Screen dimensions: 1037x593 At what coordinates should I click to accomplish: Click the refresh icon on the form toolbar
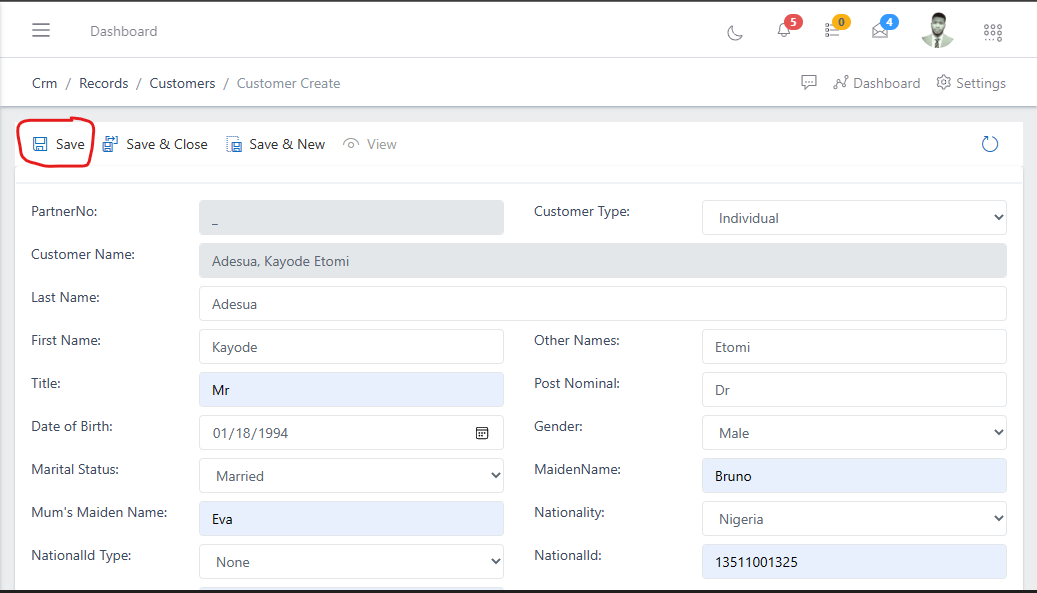coord(989,143)
